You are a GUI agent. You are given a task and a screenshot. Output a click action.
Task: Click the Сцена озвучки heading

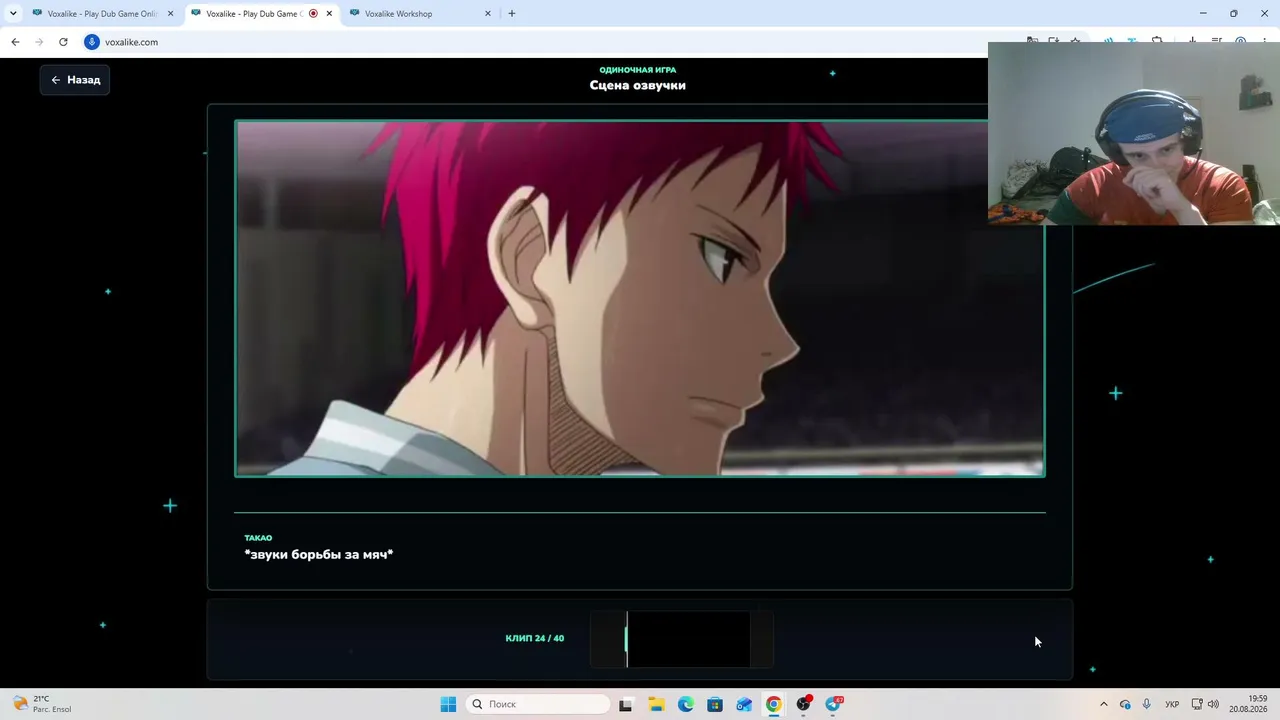(x=638, y=85)
